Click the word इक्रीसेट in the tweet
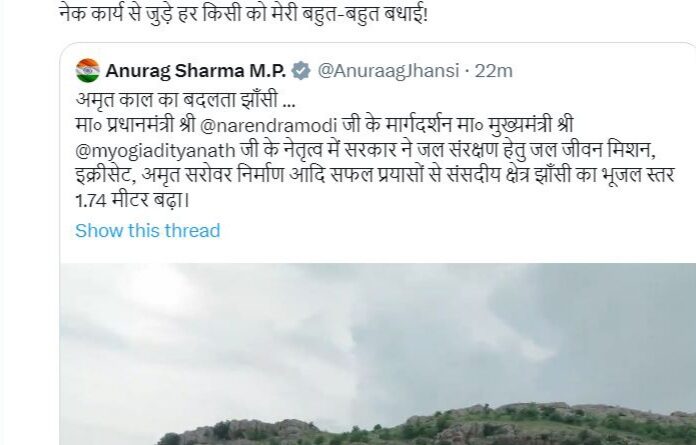This screenshot has height=445, width=696. 105,175
